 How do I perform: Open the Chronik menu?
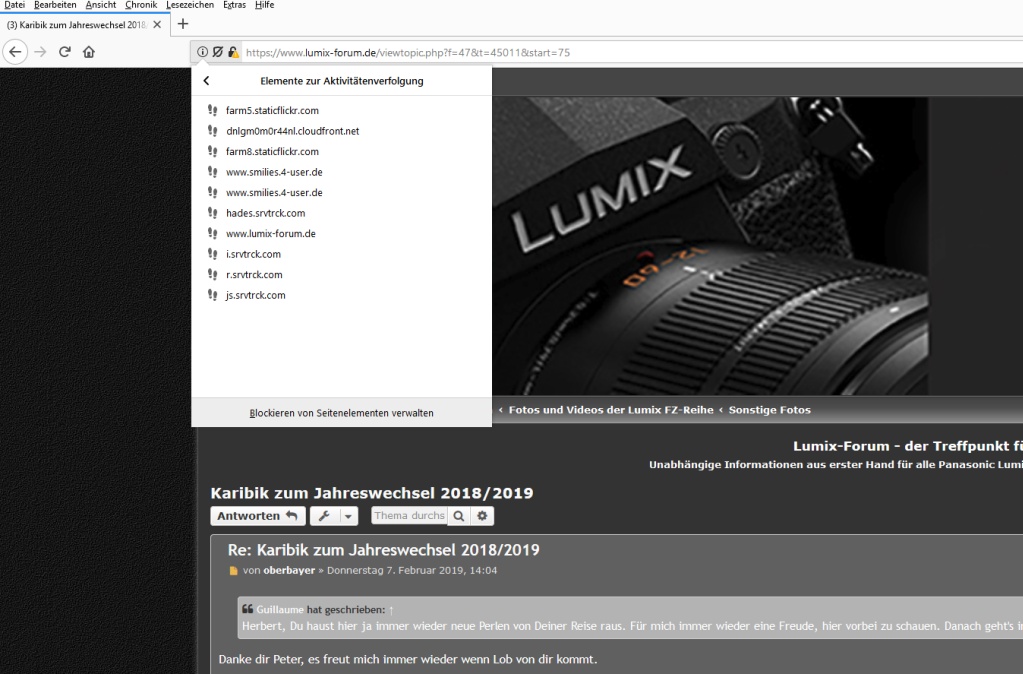click(x=141, y=5)
